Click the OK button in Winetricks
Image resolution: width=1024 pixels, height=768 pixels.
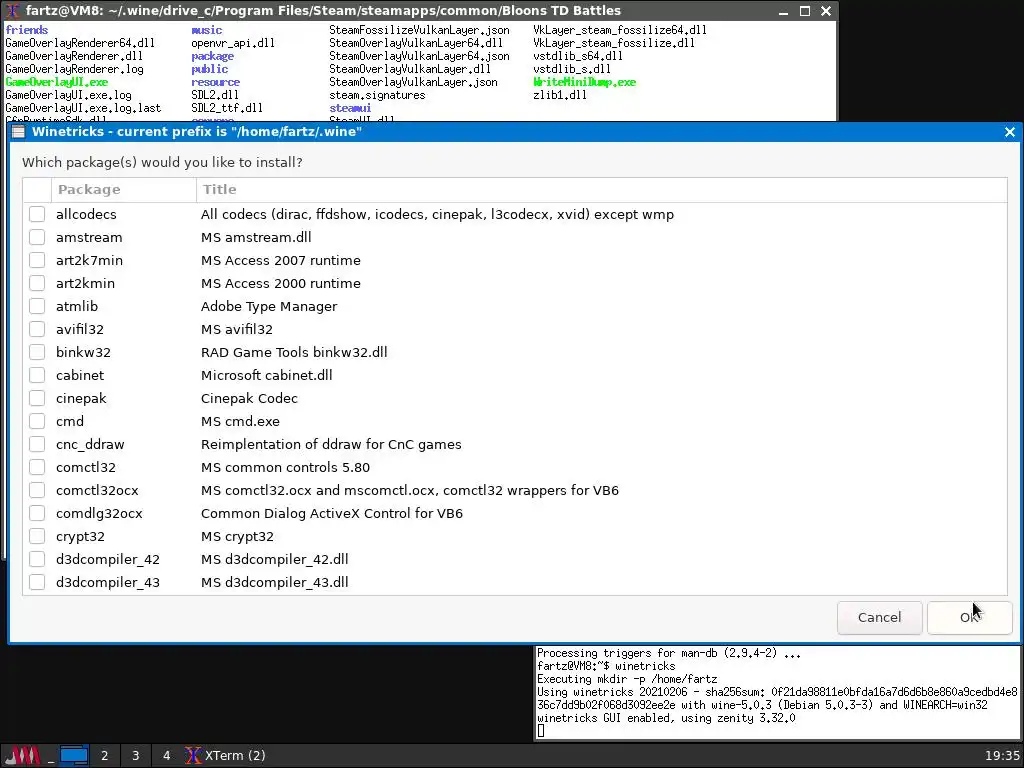tap(970, 617)
